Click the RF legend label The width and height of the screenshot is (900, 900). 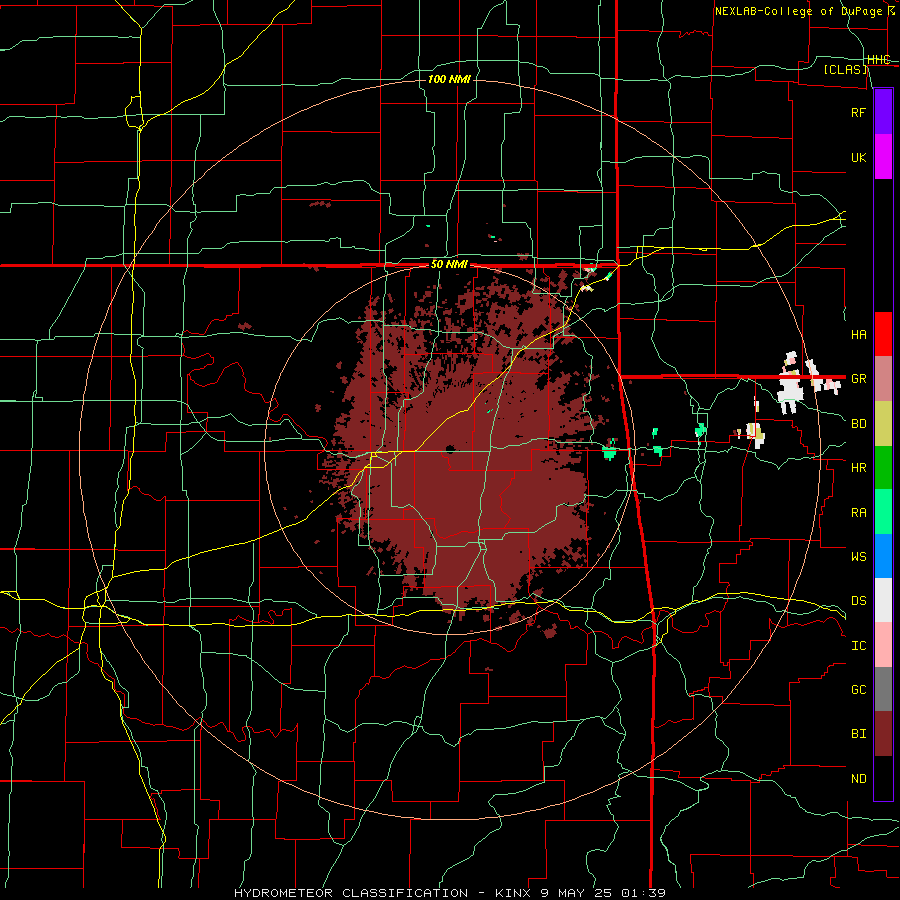tap(859, 112)
